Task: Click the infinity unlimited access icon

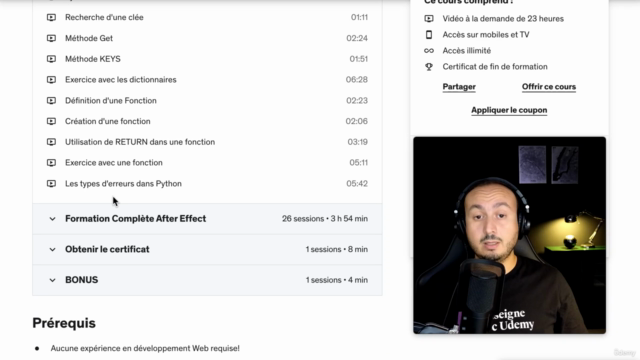Action: click(429, 51)
